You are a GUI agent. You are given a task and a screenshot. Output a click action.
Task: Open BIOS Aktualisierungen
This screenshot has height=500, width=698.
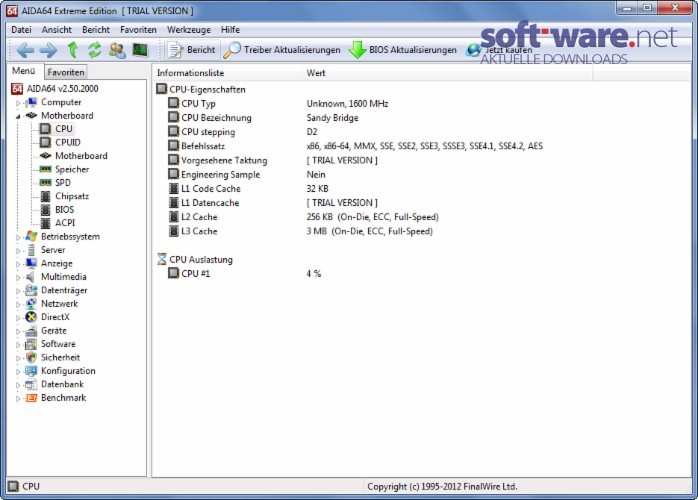coord(402,50)
